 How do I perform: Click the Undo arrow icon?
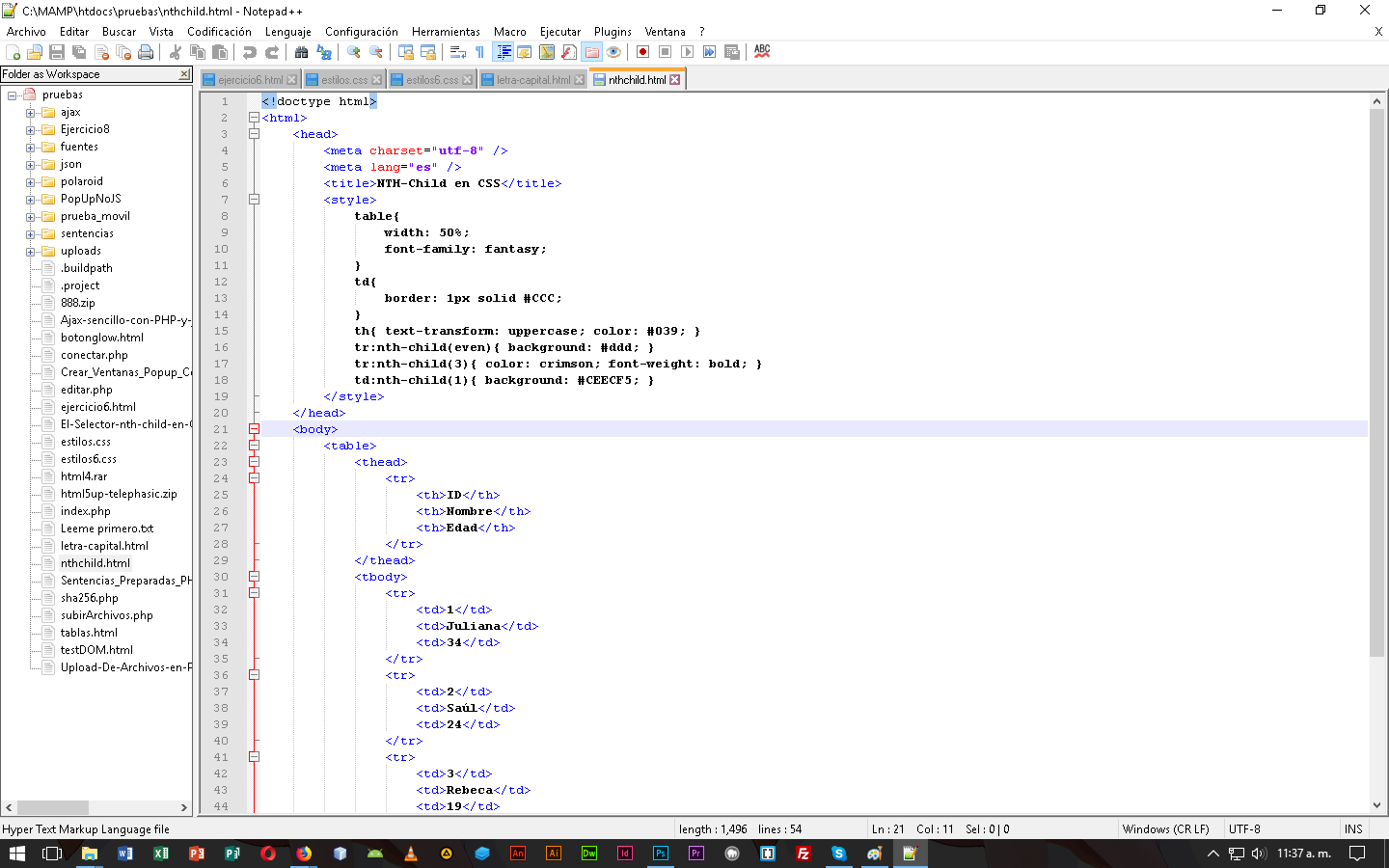click(250, 52)
